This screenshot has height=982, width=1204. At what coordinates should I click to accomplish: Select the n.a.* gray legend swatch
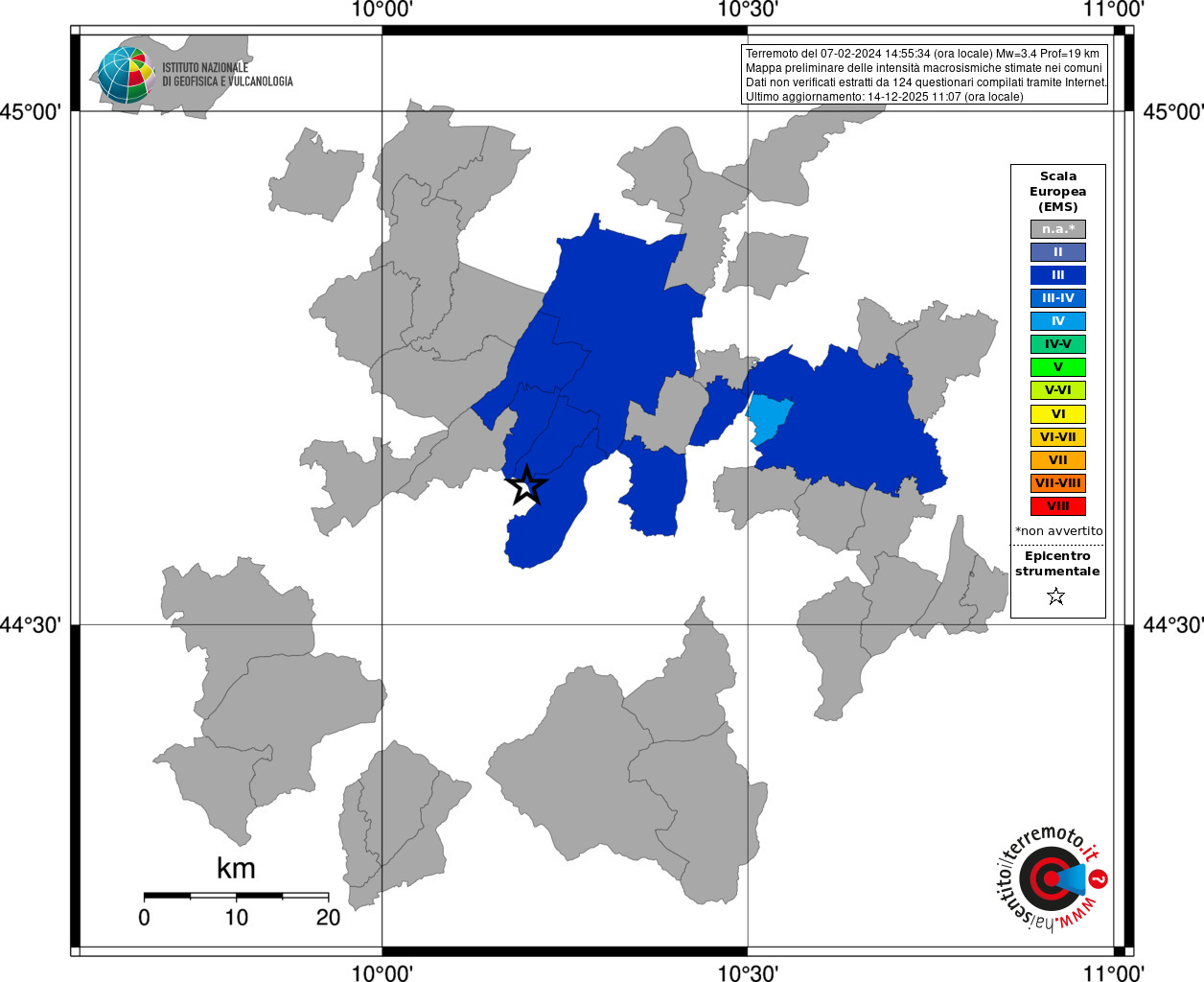click(1058, 229)
